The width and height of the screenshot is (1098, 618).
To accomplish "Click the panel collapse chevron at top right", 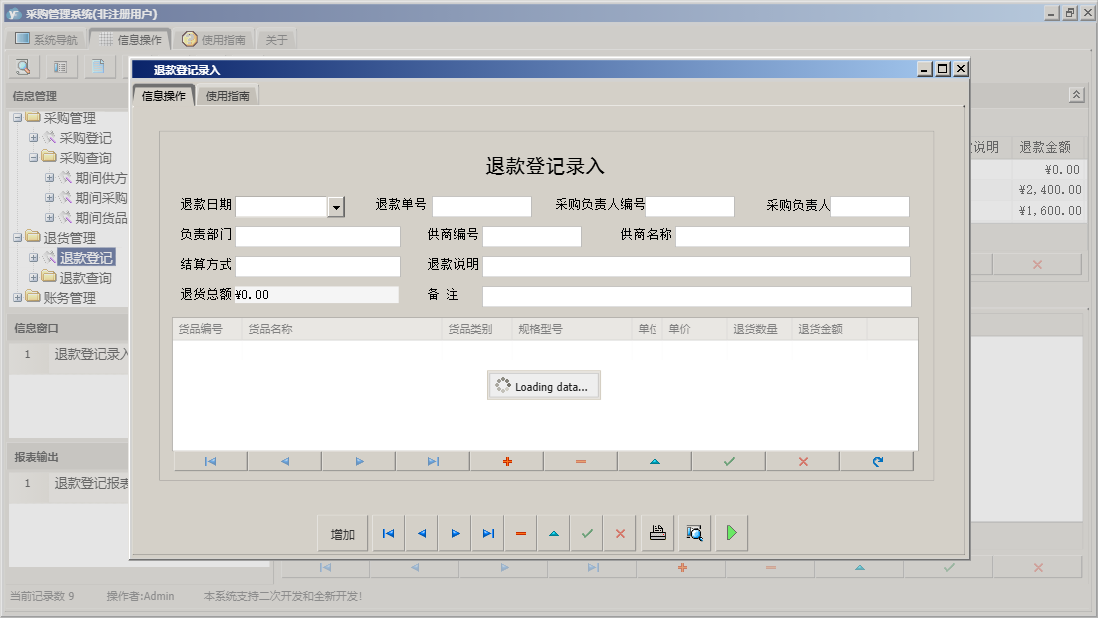I will [x=1076, y=93].
